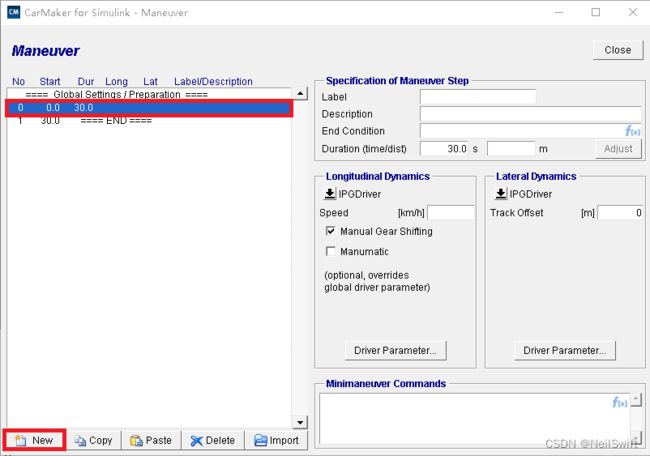Delete the selected maneuver step
The image size is (650, 456).
tap(213, 440)
